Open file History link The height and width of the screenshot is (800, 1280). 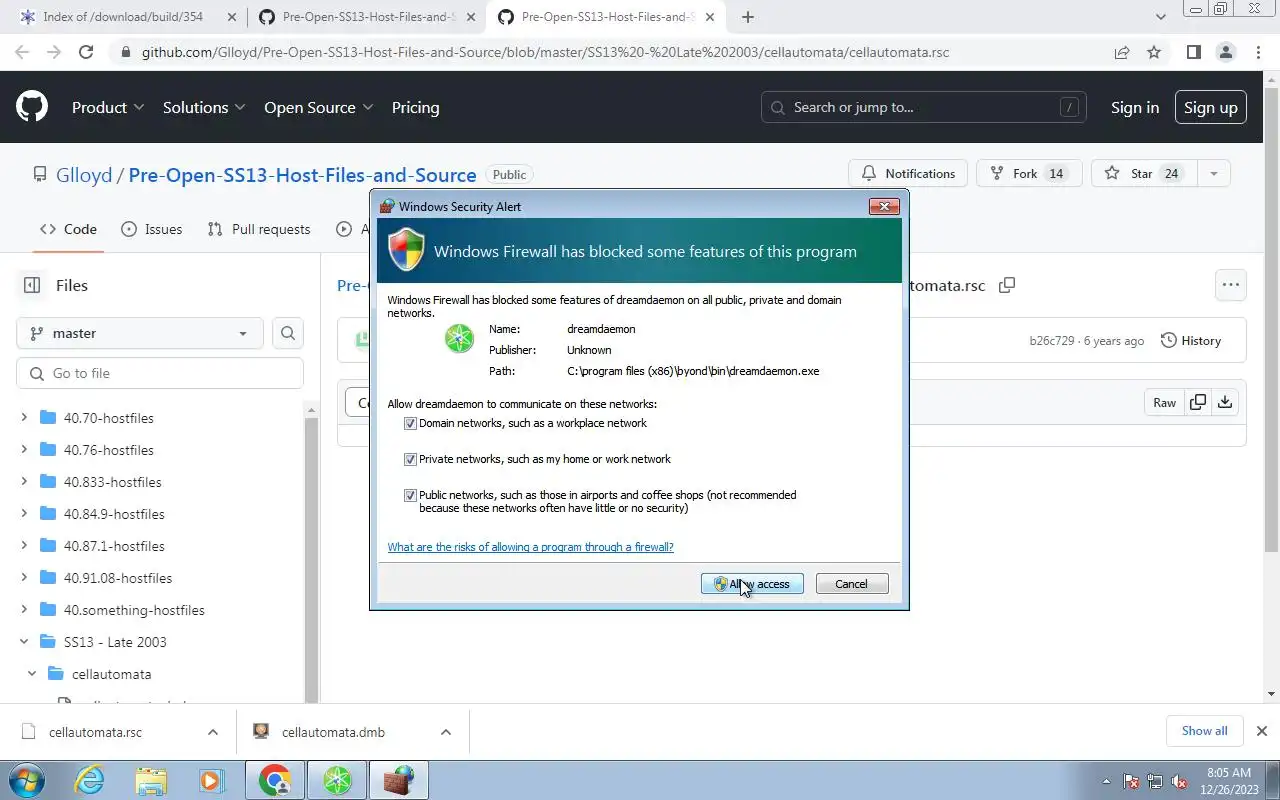(x=1191, y=340)
